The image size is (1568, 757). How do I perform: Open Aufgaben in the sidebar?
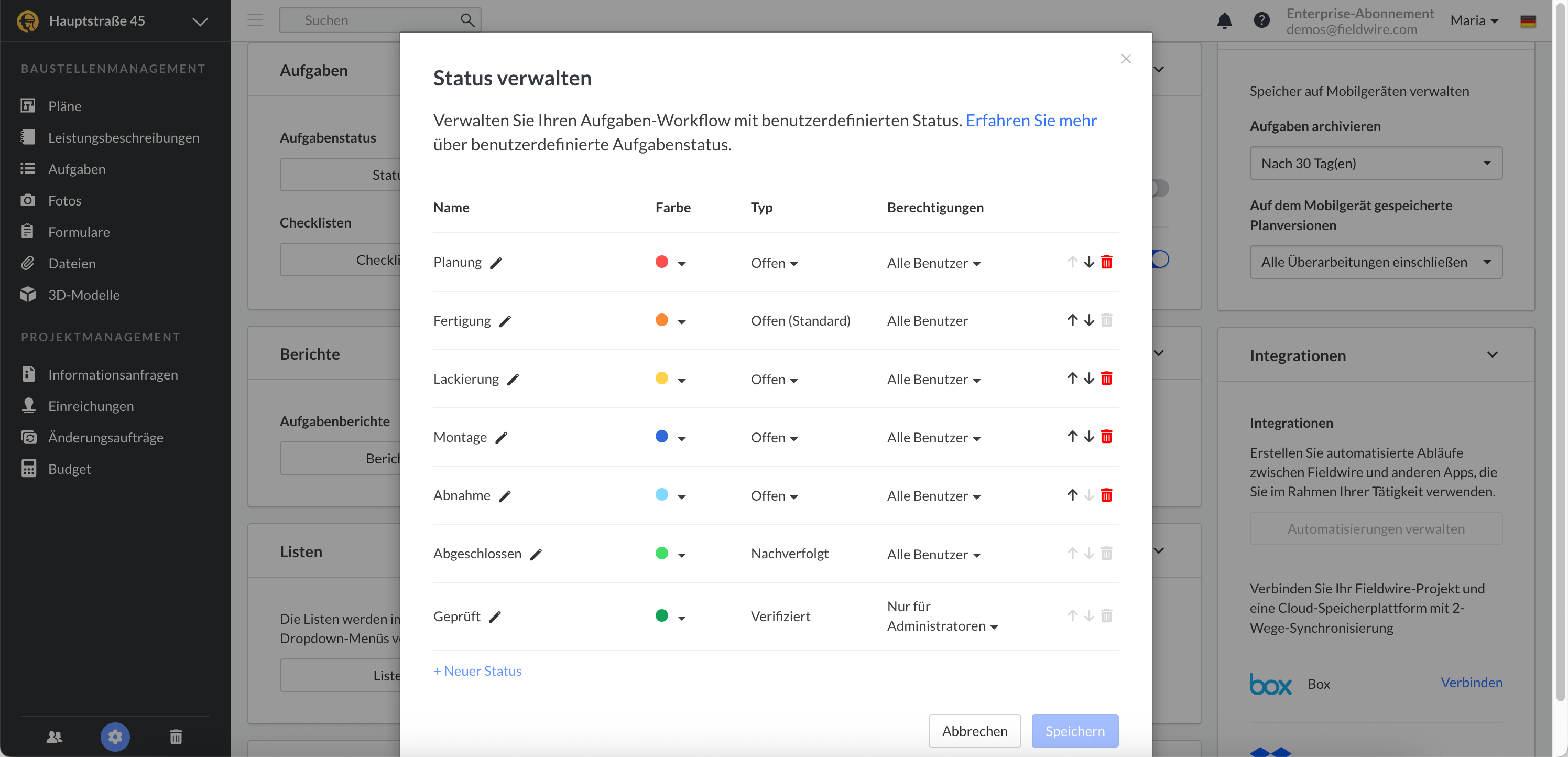77,169
